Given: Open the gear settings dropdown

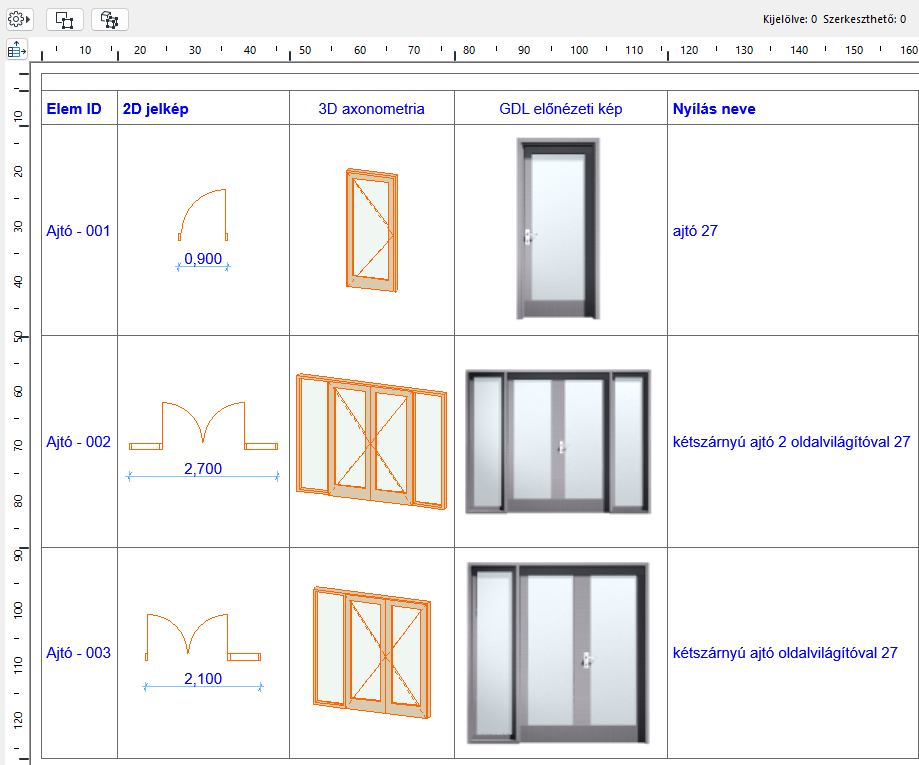Looking at the screenshot, I should point(19,19).
